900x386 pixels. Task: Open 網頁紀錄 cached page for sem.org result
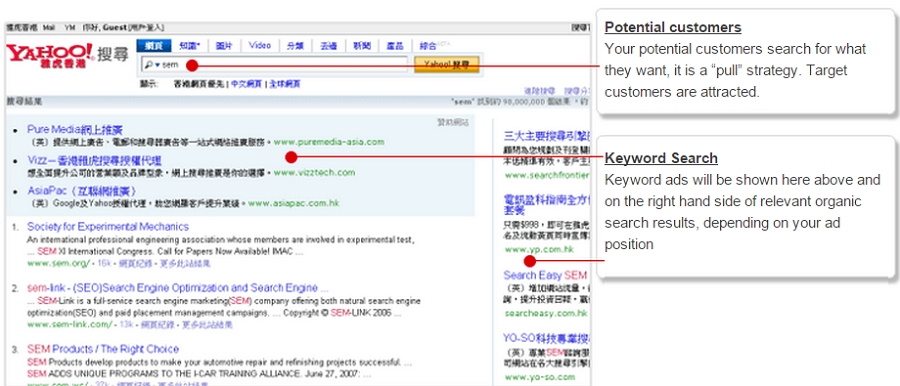[135, 263]
